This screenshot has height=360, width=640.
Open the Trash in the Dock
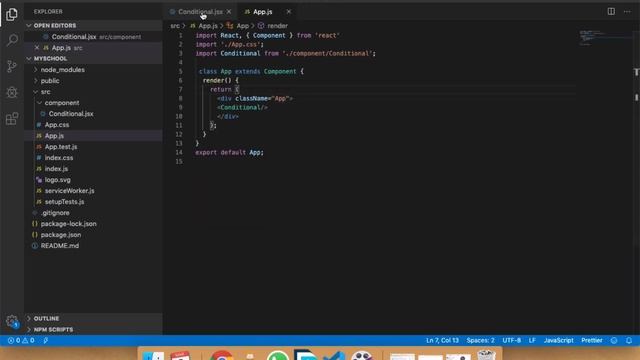(486, 354)
